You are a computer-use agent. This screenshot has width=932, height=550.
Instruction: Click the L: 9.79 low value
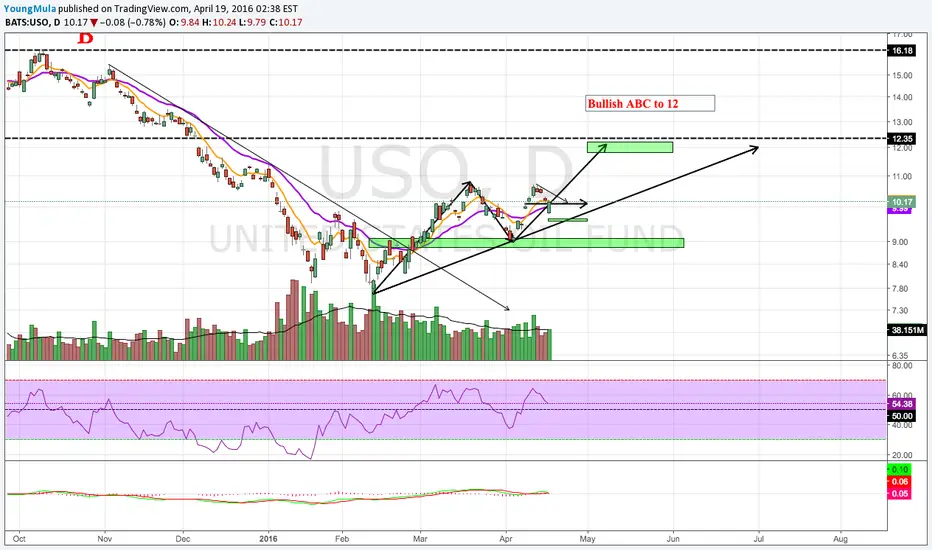pos(252,23)
